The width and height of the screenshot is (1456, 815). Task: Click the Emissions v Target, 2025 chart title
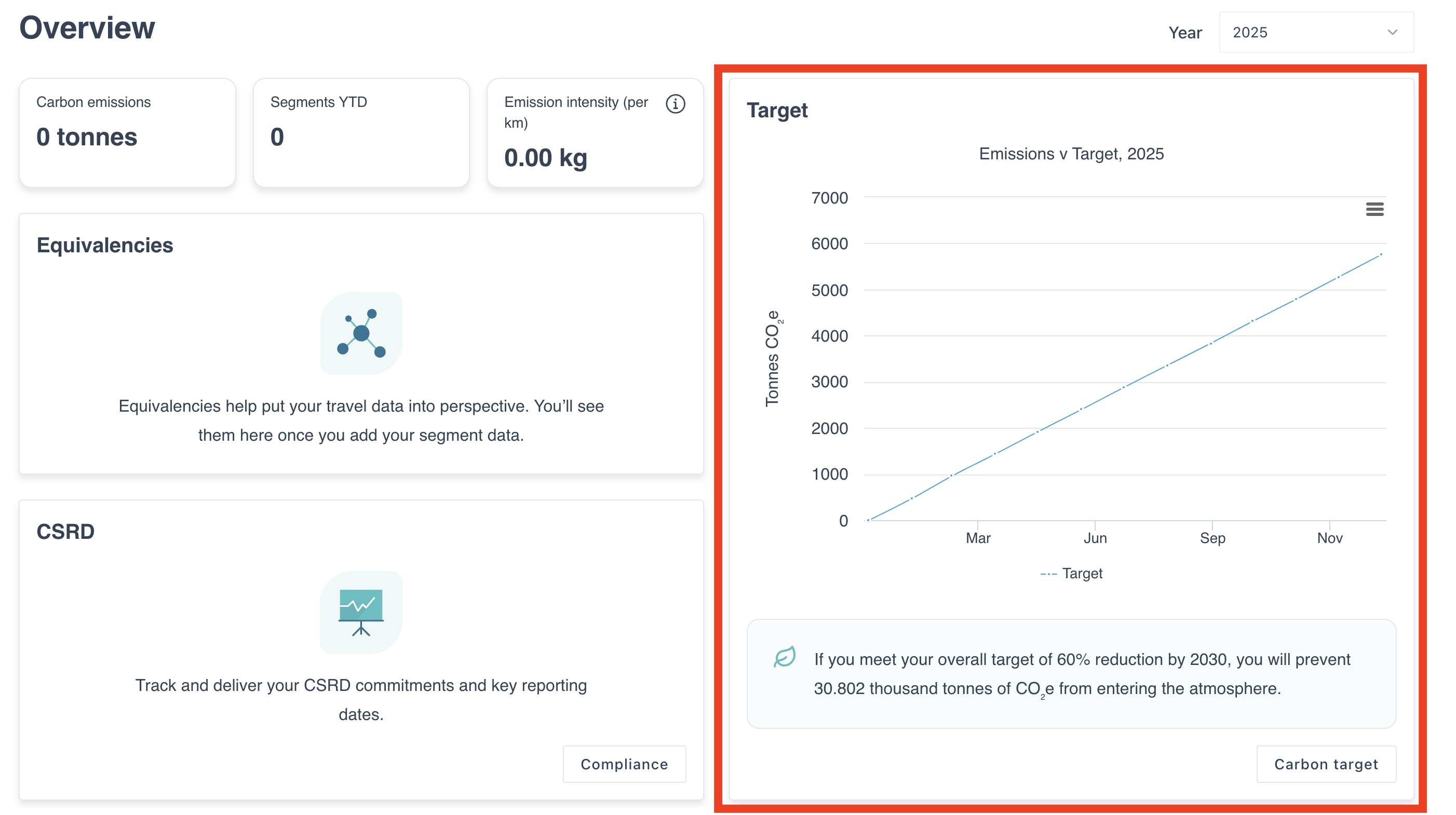click(1071, 154)
